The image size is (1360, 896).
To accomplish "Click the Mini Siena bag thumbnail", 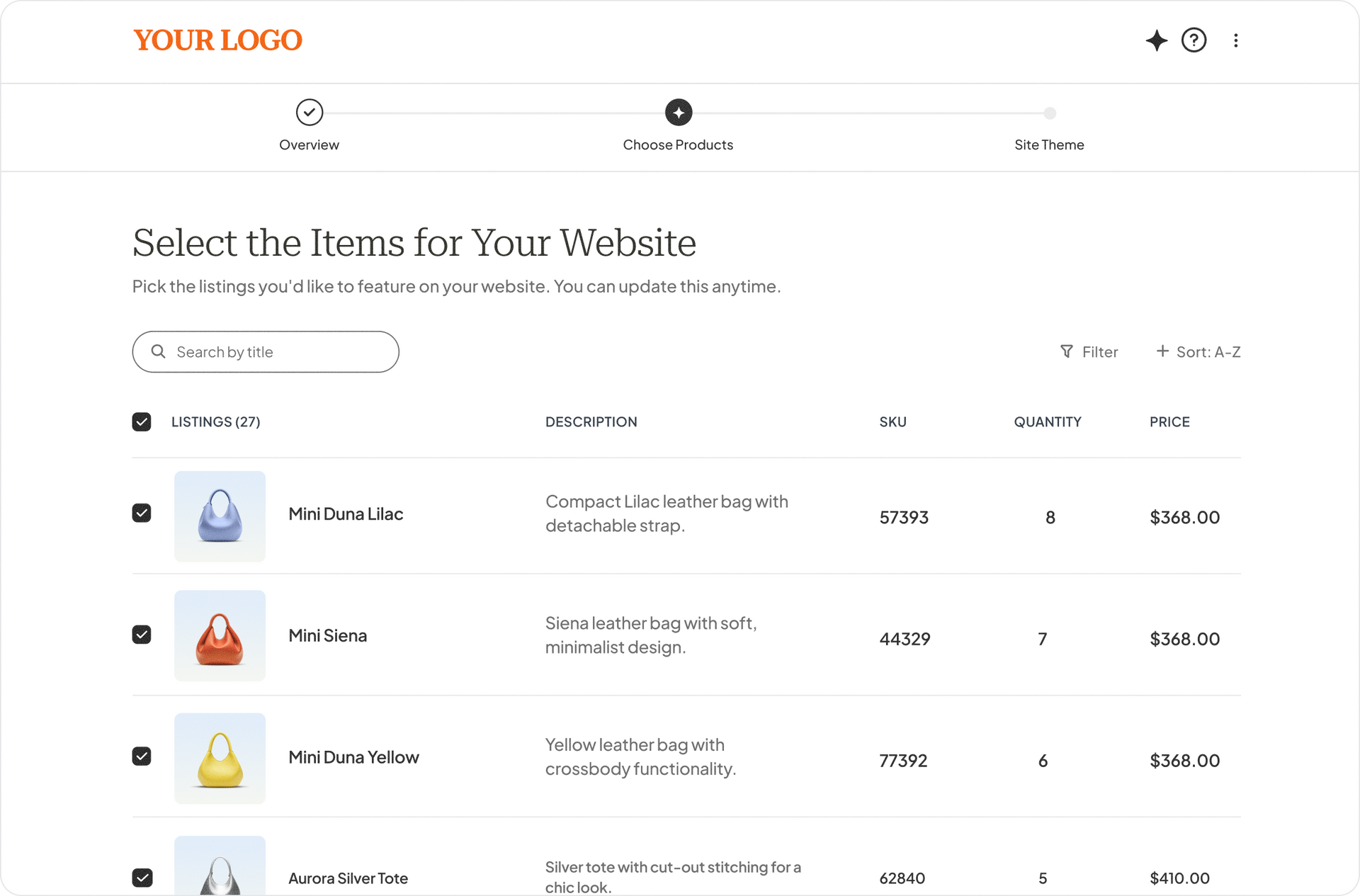I will 220,635.
